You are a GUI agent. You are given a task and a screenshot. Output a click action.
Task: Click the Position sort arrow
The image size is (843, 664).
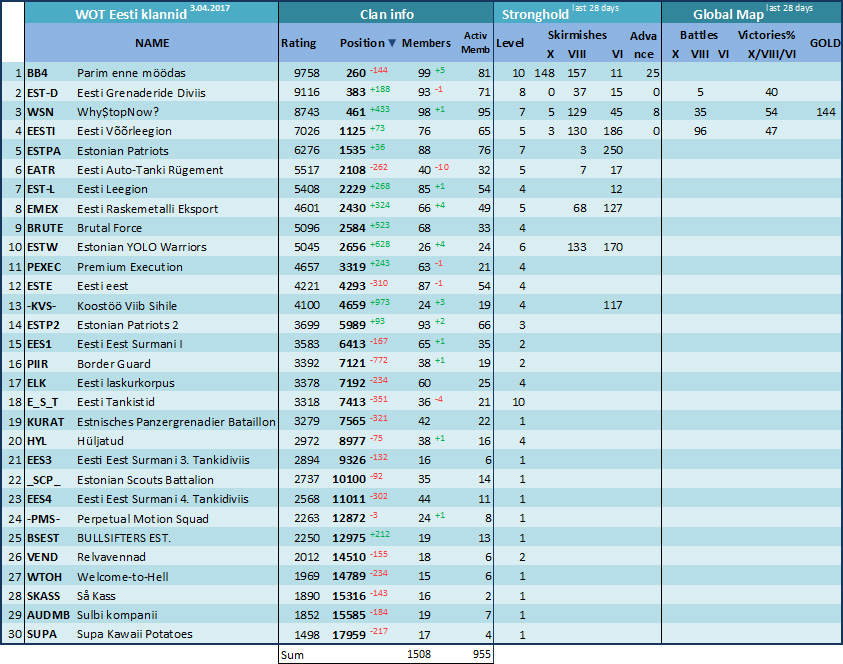pyautogui.click(x=392, y=43)
